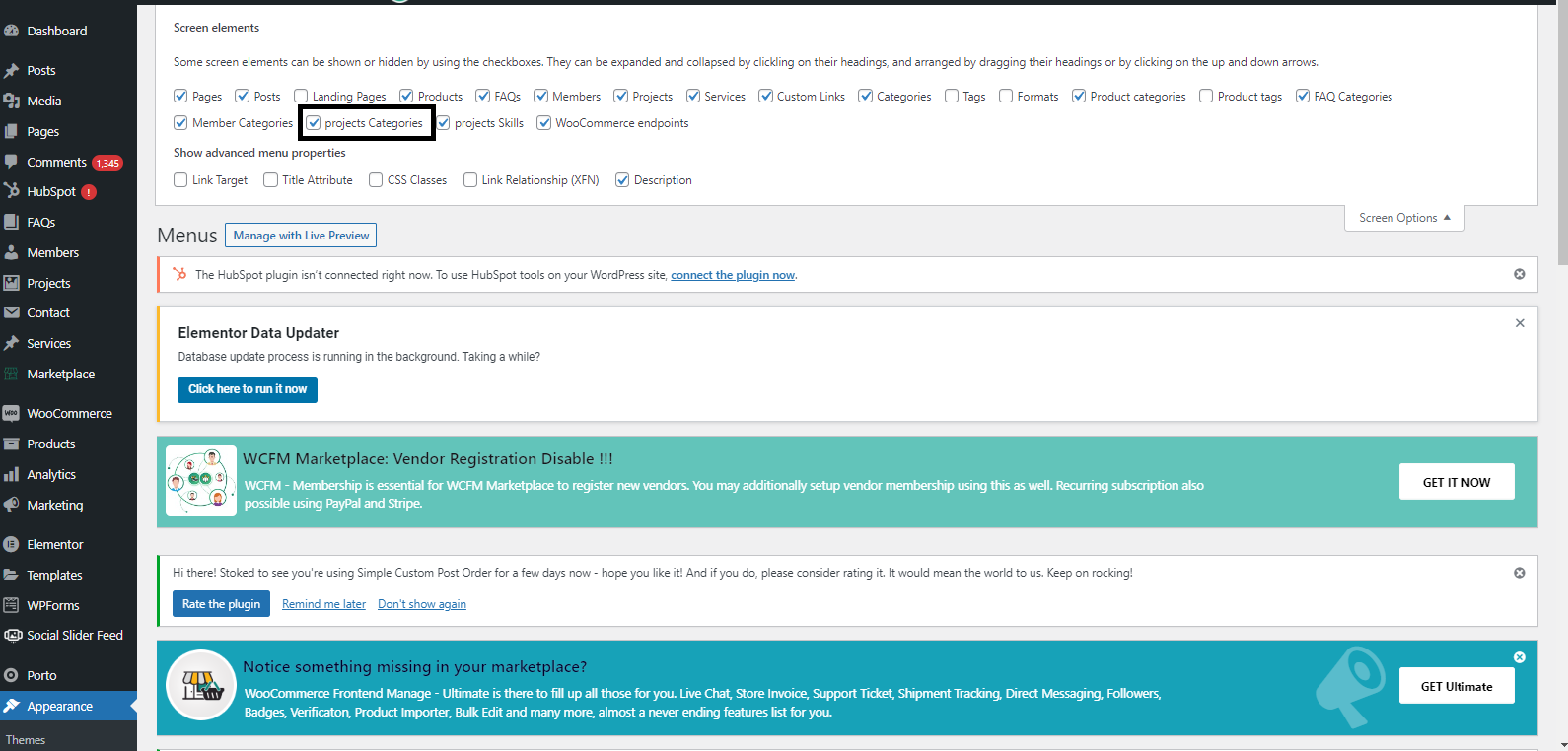Click the WooCommerce logo icon in sidebar
Screen dimensions: 1568x751
coord(12,413)
